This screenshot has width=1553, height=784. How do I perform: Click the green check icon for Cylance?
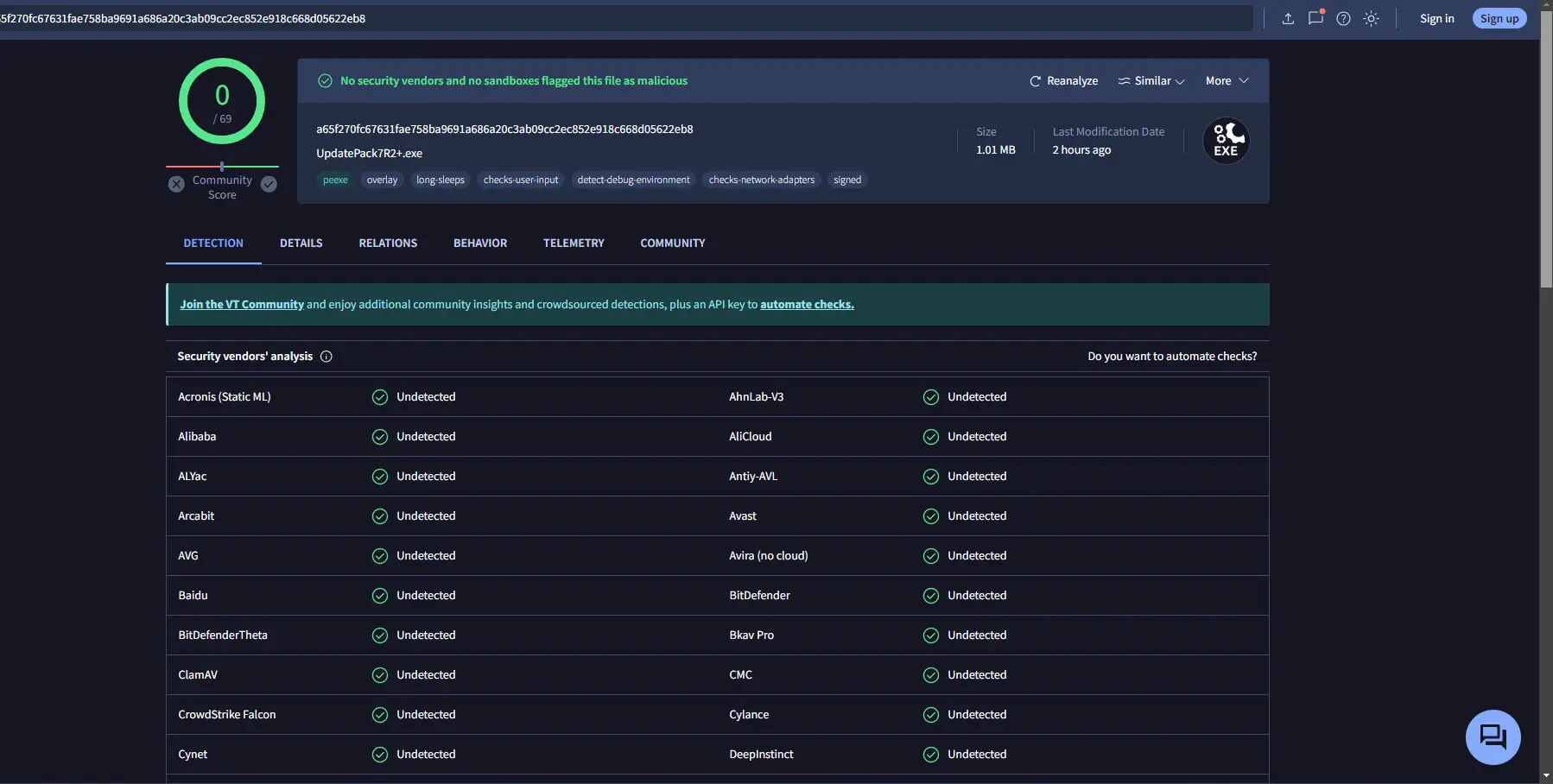pyautogui.click(x=930, y=715)
